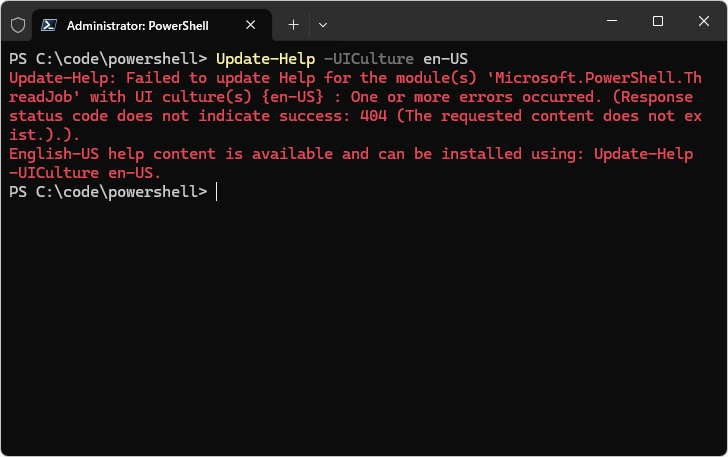The width and height of the screenshot is (728, 457).
Task: Click the empty terminal area below the prompt
Action: (364, 320)
